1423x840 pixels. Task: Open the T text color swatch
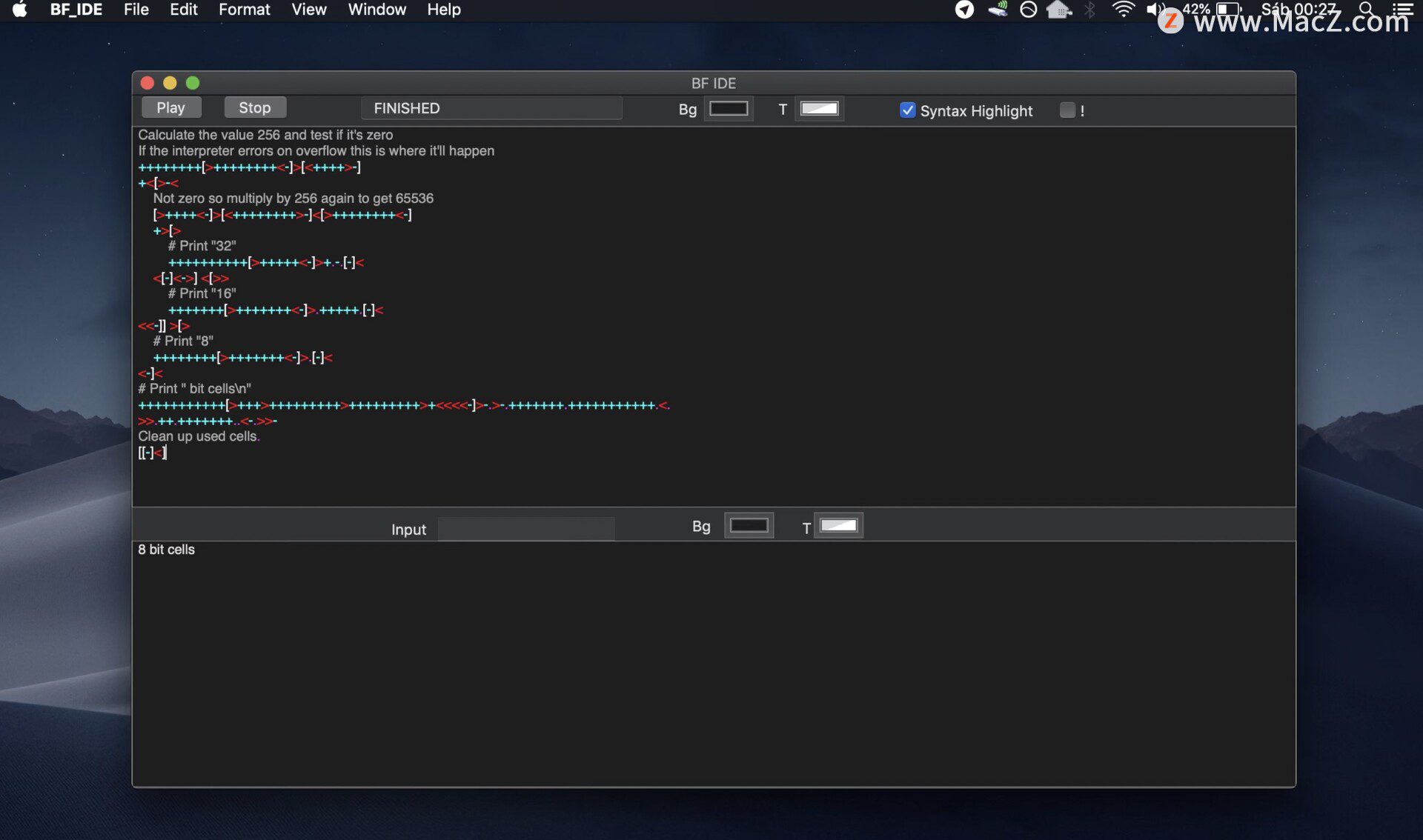(x=818, y=108)
